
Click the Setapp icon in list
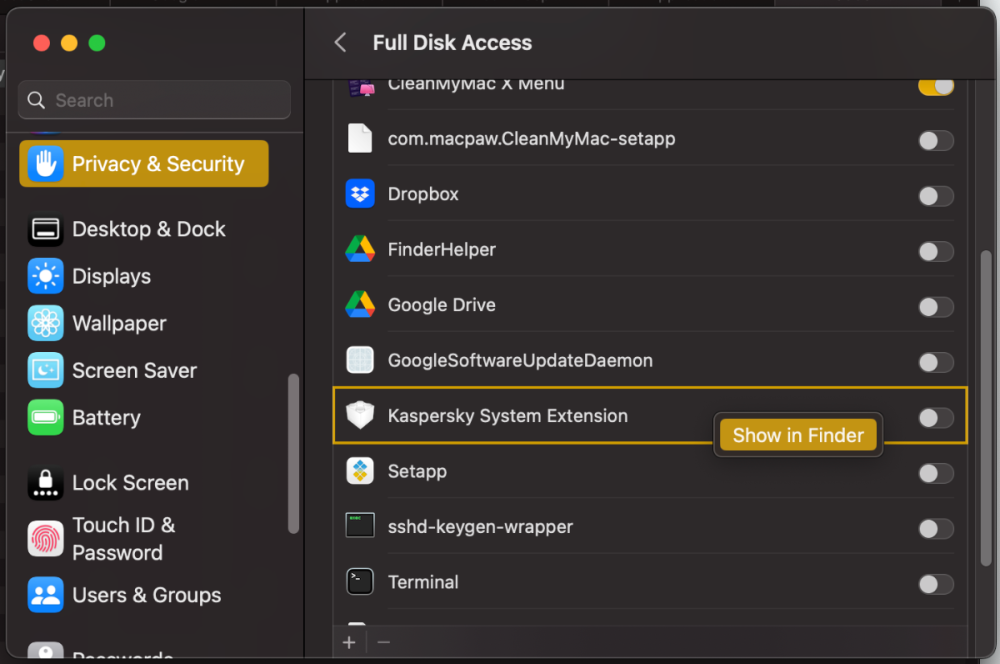click(360, 471)
